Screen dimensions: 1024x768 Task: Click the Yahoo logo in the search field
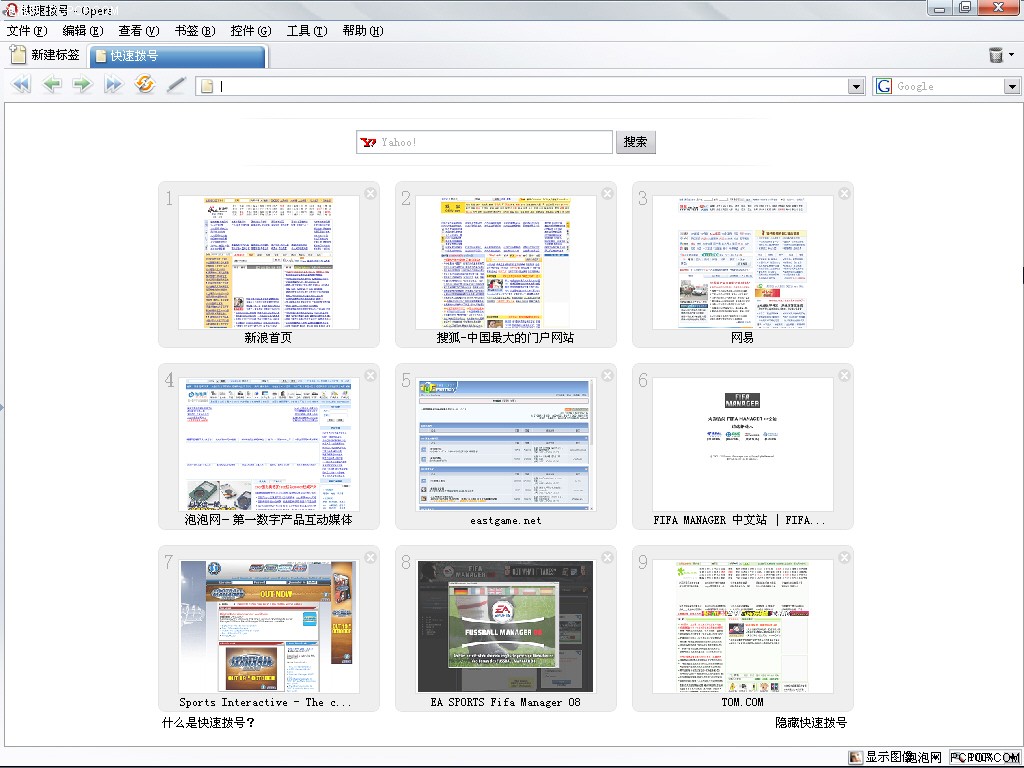[x=368, y=142]
